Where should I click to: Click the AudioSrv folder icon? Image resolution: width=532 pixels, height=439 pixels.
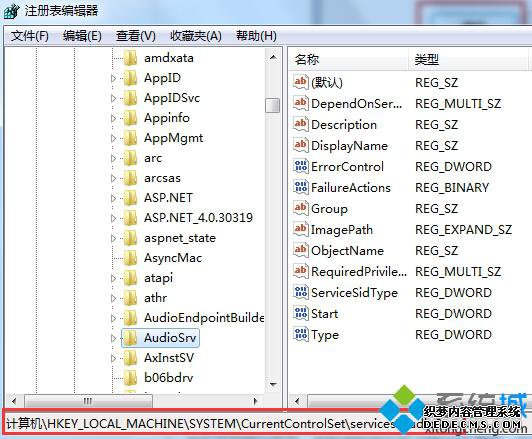click(x=130, y=338)
